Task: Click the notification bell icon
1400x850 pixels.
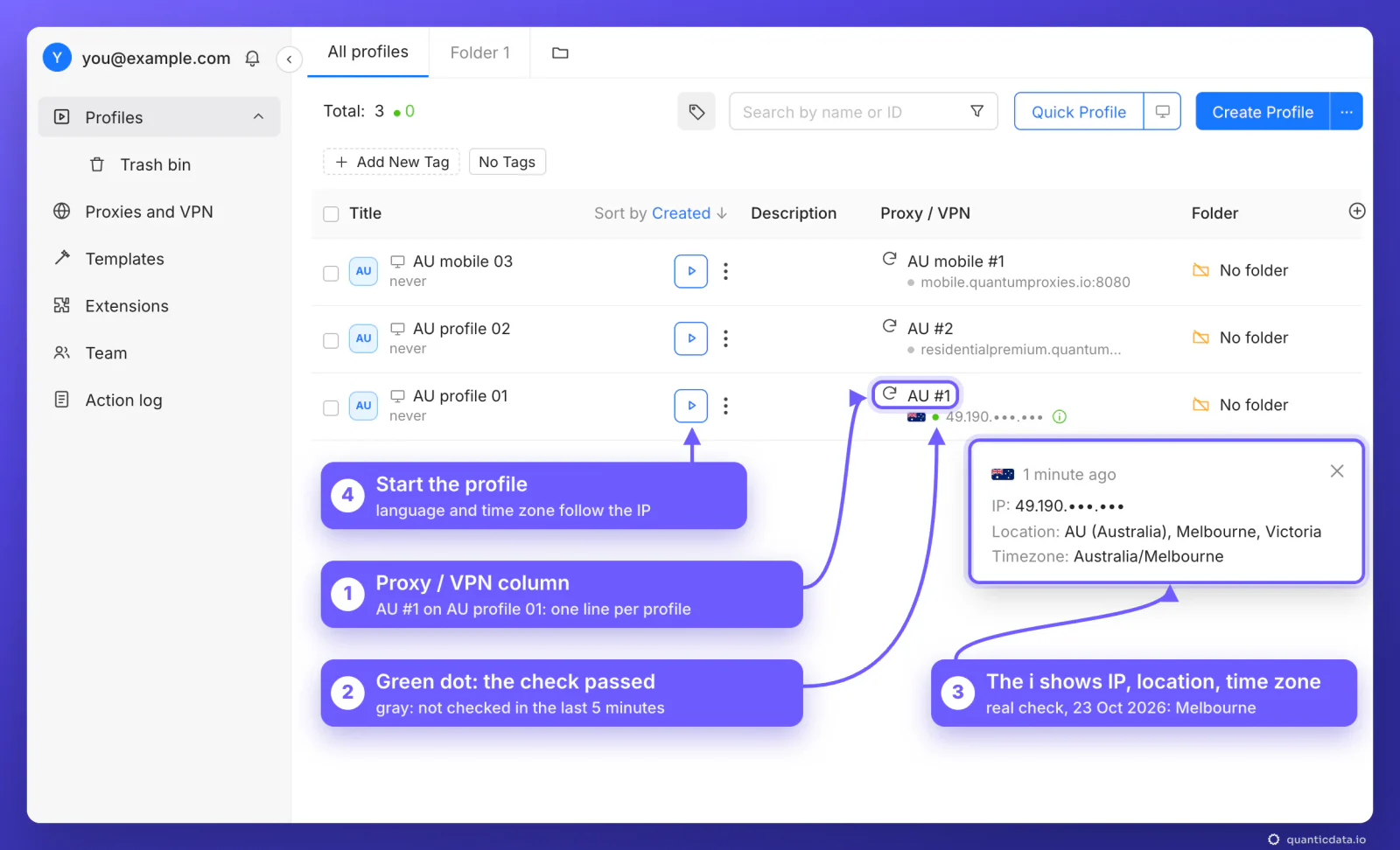Action: [x=252, y=59]
